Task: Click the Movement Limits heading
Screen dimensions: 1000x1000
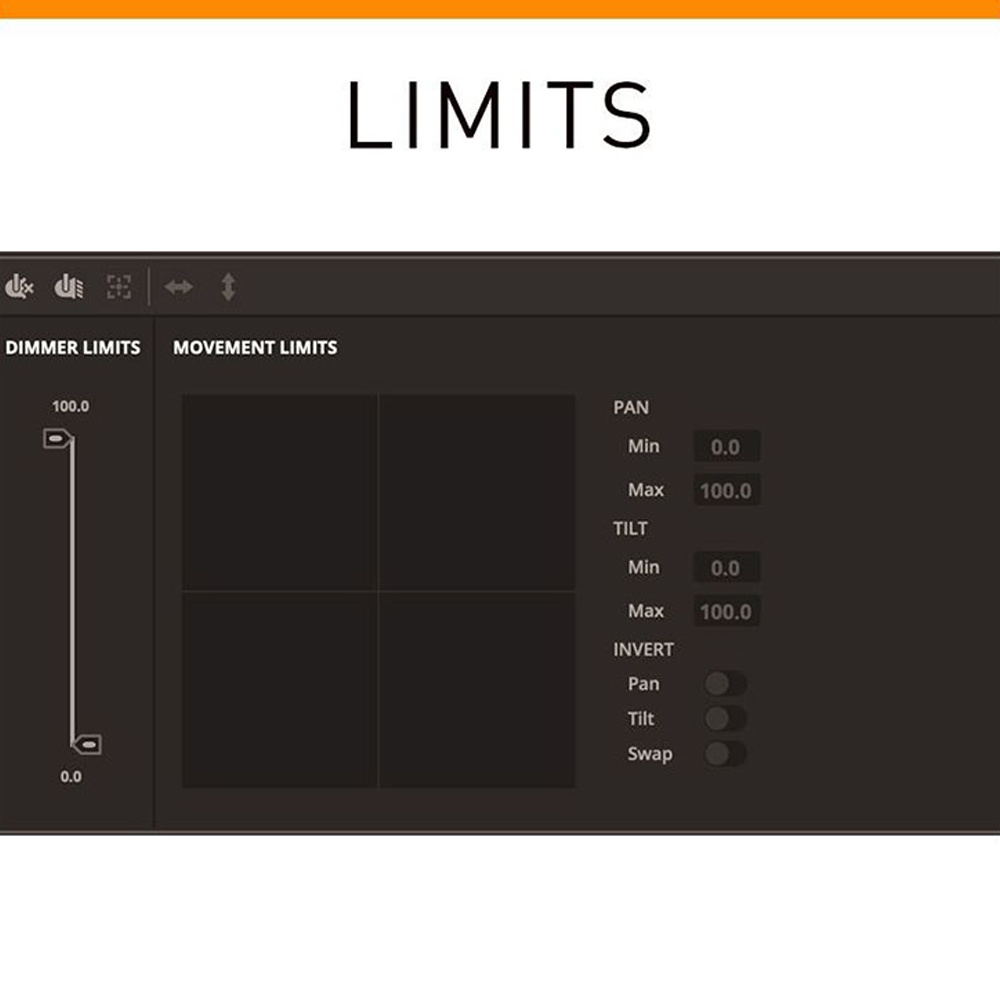Action: (x=255, y=348)
